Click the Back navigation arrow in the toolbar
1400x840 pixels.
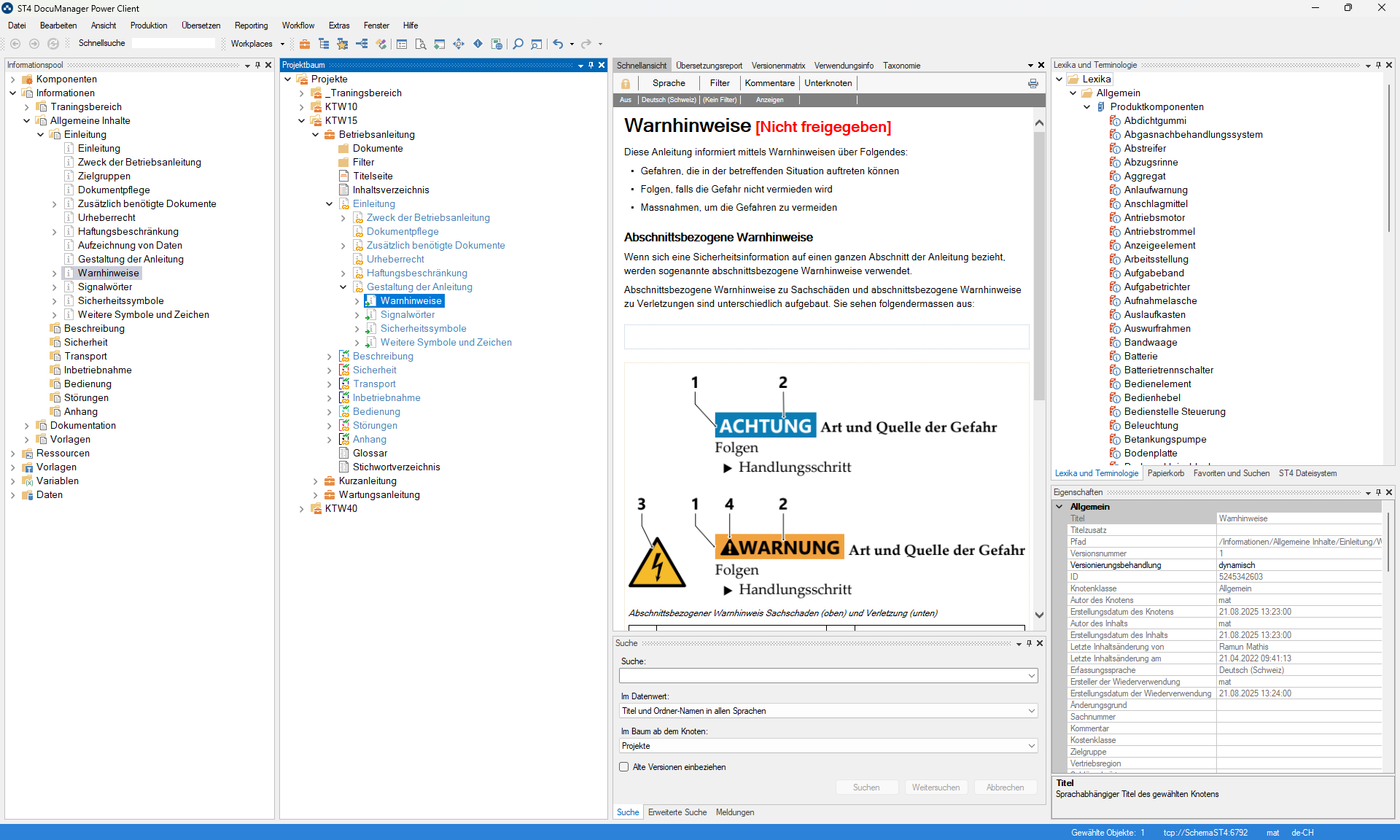15,44
